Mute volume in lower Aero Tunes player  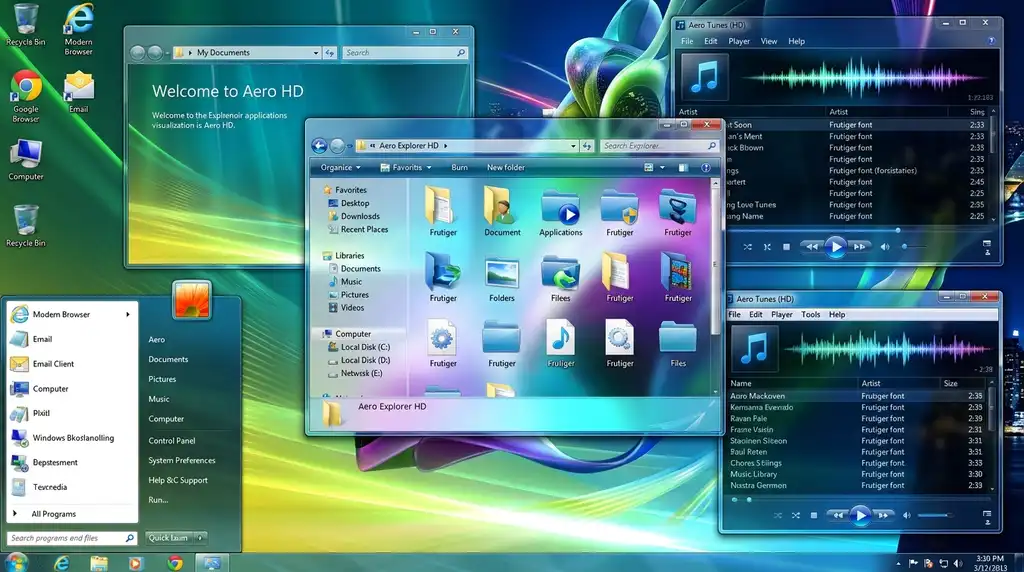(906, 515)
